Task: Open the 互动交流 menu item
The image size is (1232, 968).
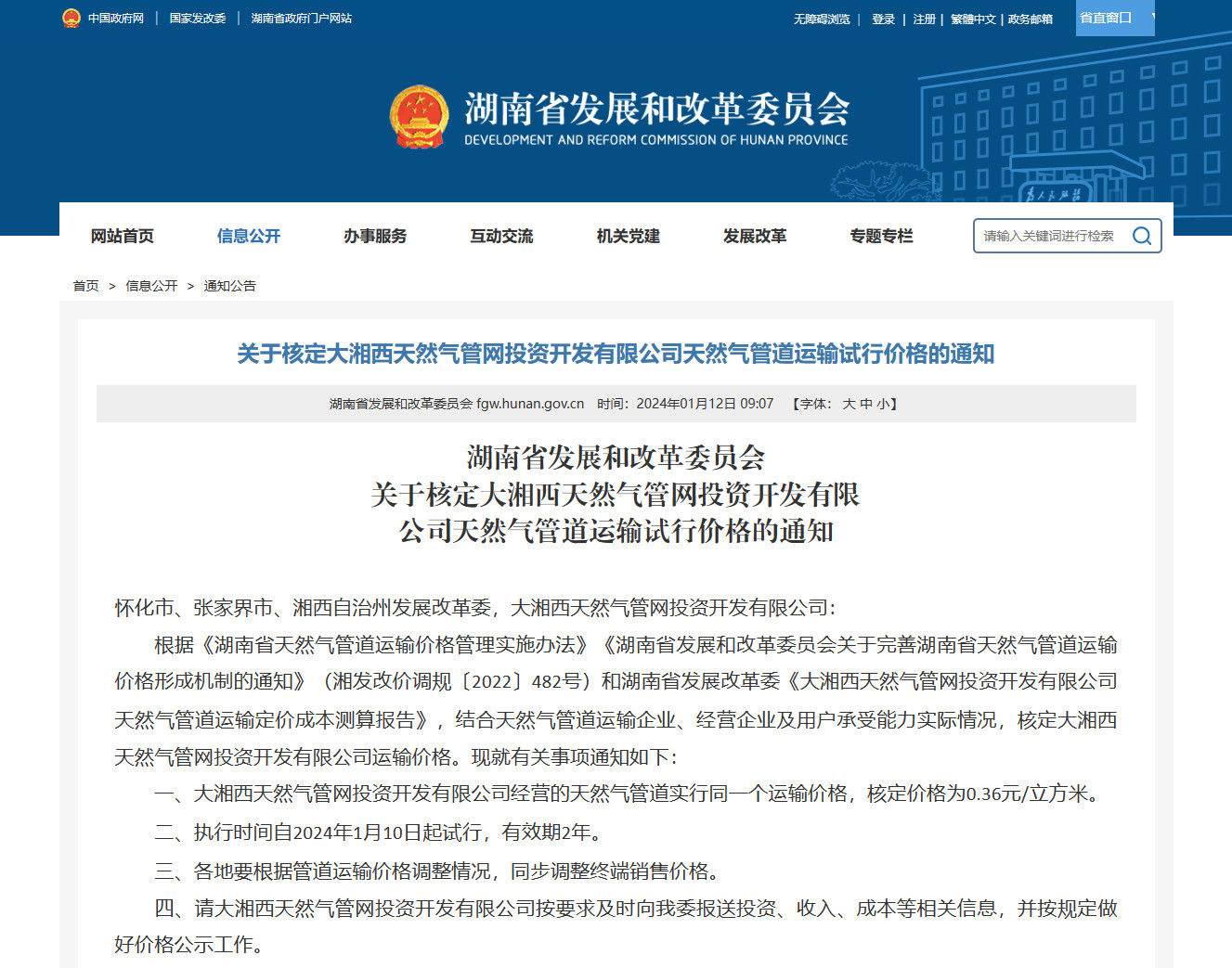Action: pos(501,236)
